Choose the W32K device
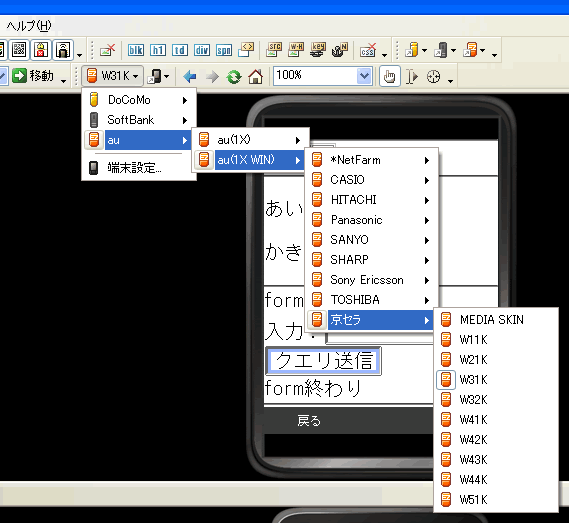 496,400
